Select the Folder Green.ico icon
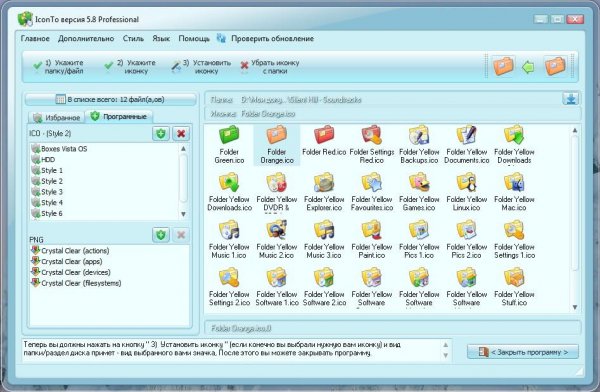The height and width of the screenshot is (392, 600). 229,145
